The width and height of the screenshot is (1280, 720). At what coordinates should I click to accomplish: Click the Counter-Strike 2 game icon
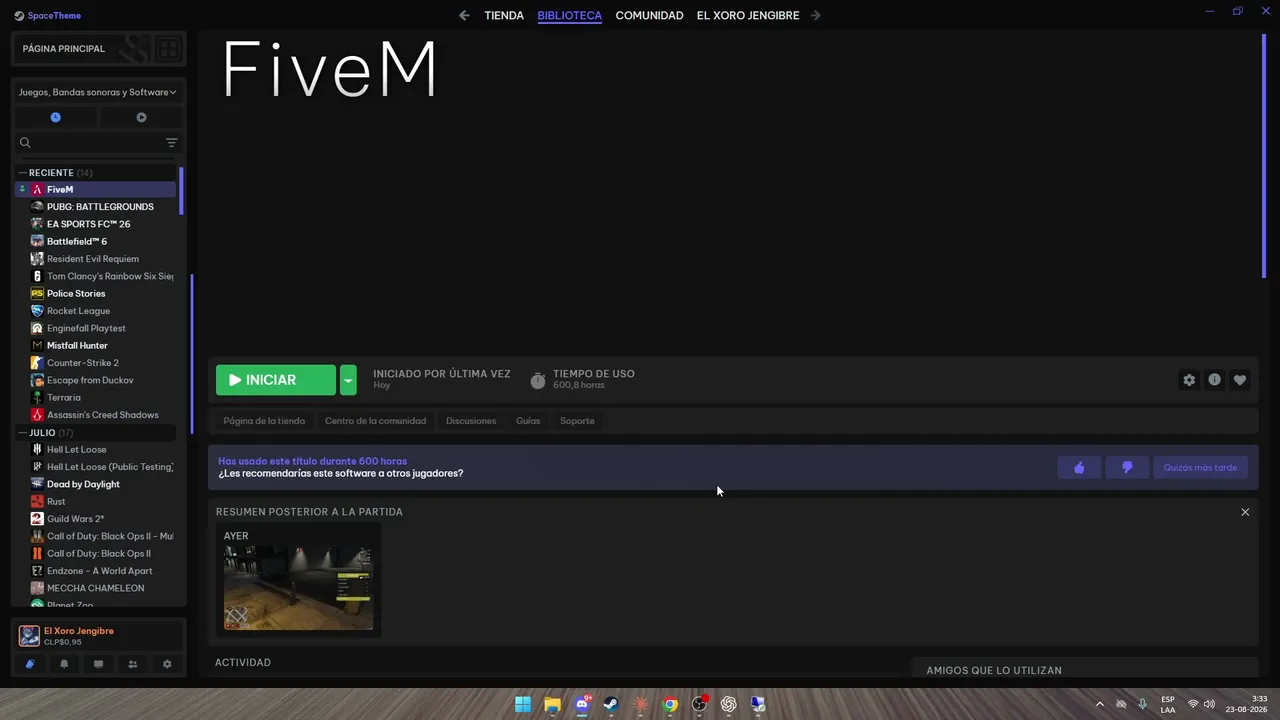(37, 362)
